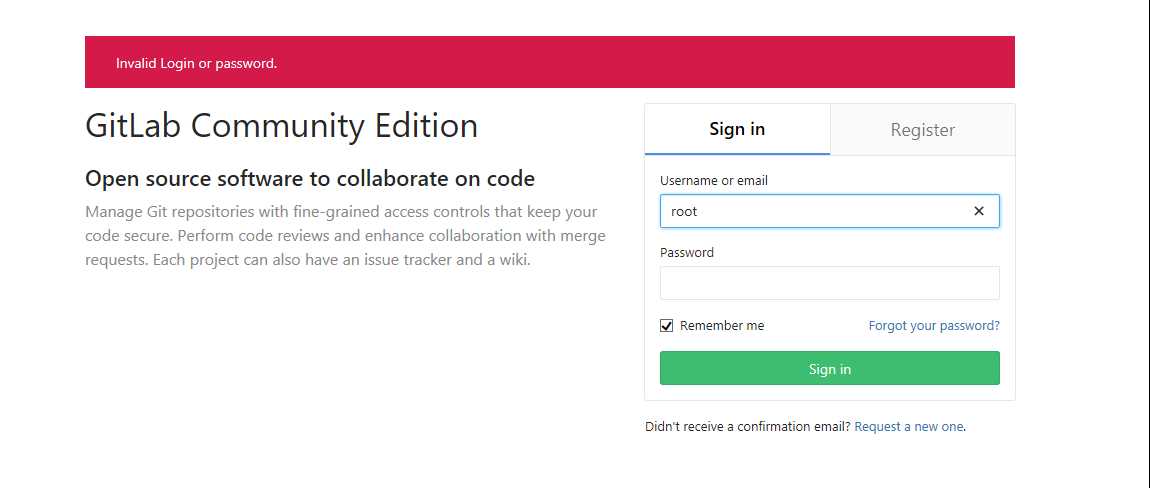Select the Sign in tab
The height and width of the screenshot is (488, 1150).
(x=737, y=130)
